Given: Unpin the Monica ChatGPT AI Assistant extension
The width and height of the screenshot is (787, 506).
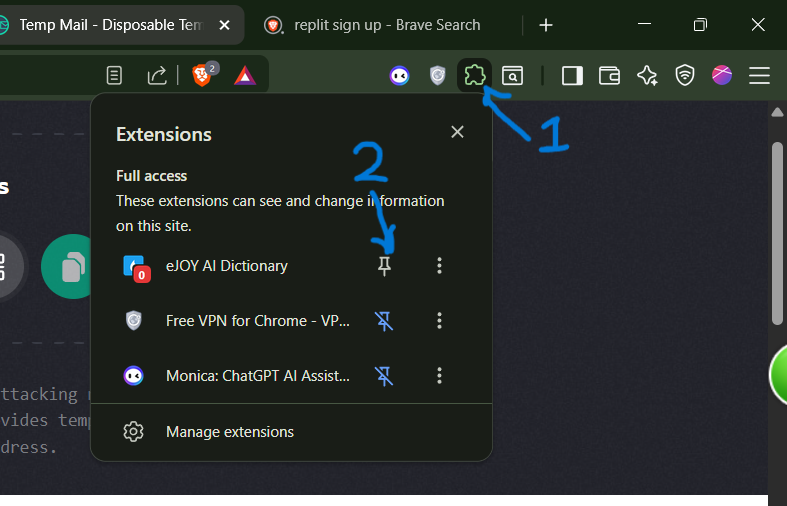Looking at the screenshot, I should click(x=384, y=376).
